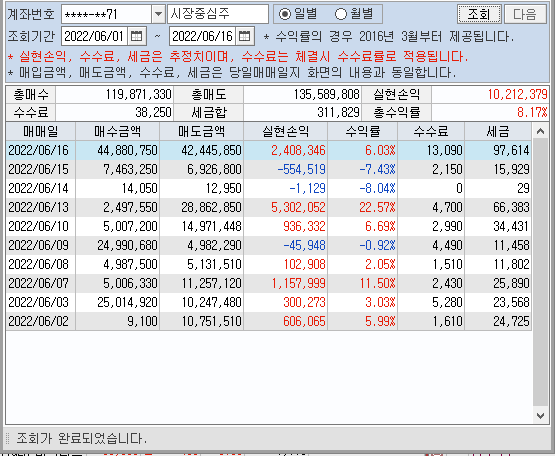This screenshot has height=456, width=555.
Task: Select the 월별 monthly radio button
Action: click(x=341, y=14)
